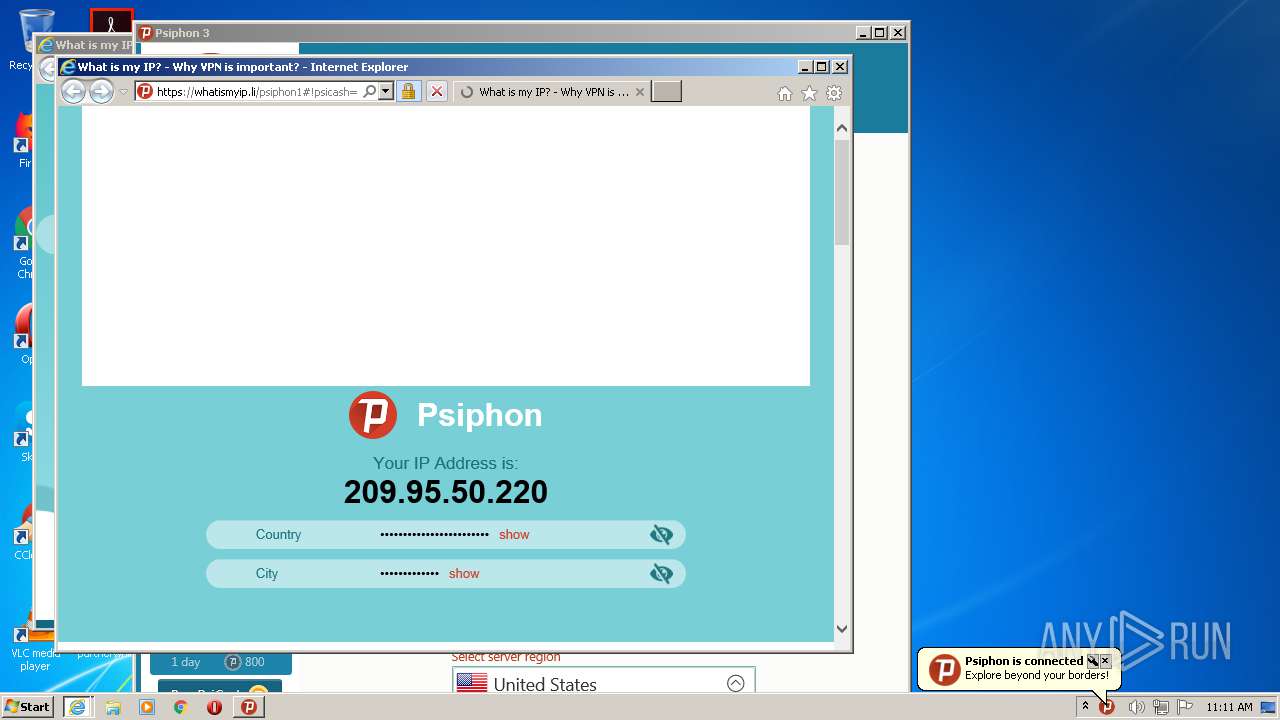Click the page scrollbar down arrow
This screenshot has width=1280, height=720.
click(841, 629)
